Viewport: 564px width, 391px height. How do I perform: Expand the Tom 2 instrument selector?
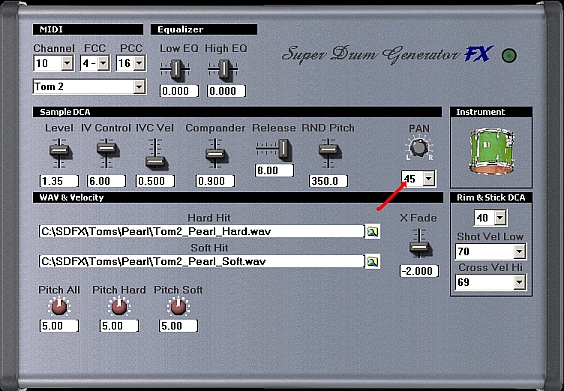coord(139,87)
